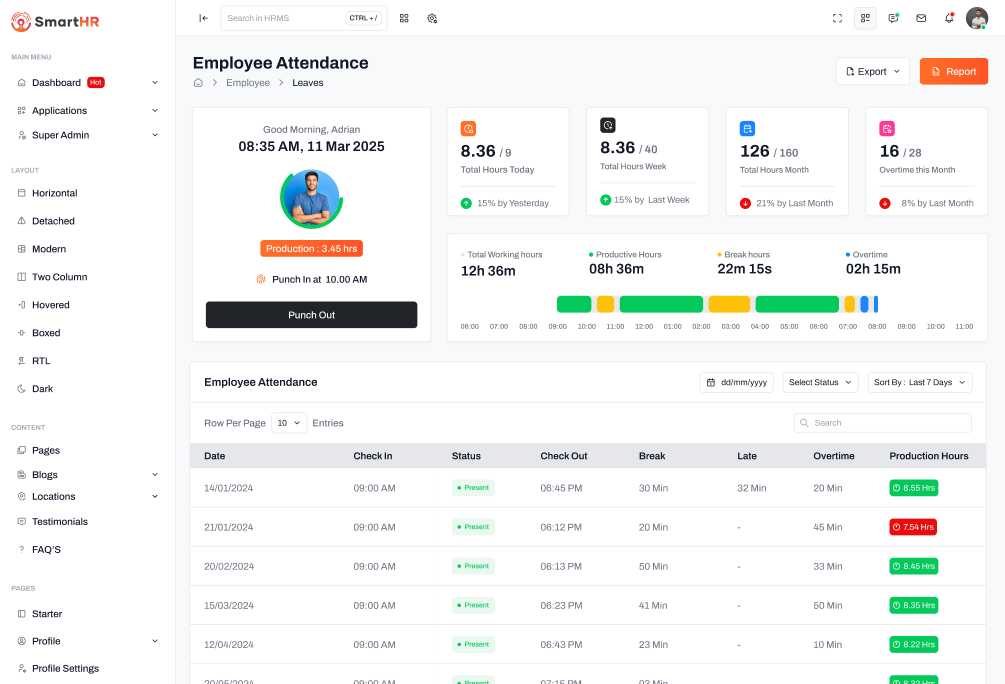
Task: Click the home icon in the breadcrumb
Action: (198, 83)
